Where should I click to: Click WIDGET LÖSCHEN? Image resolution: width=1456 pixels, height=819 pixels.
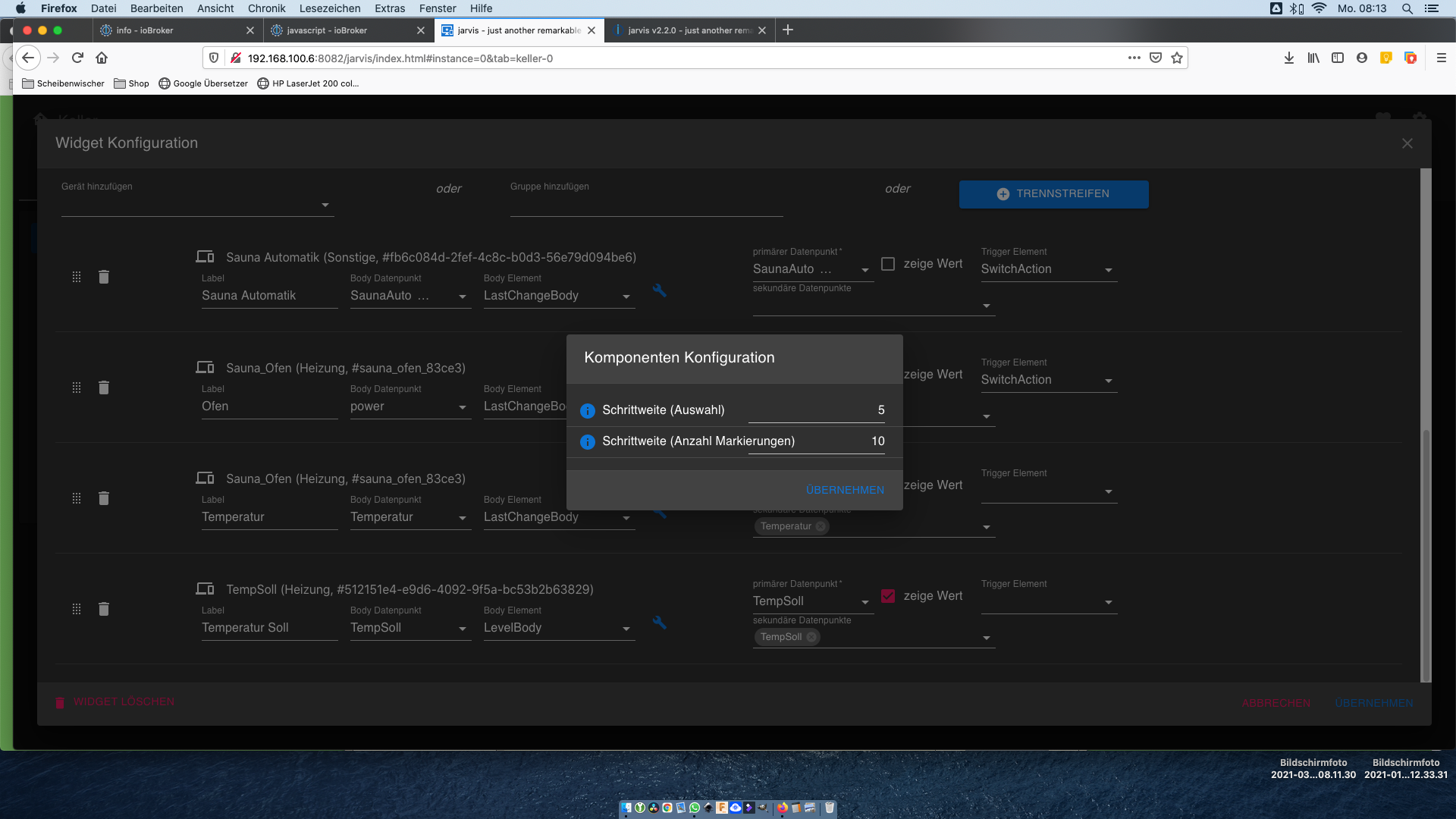115,701
